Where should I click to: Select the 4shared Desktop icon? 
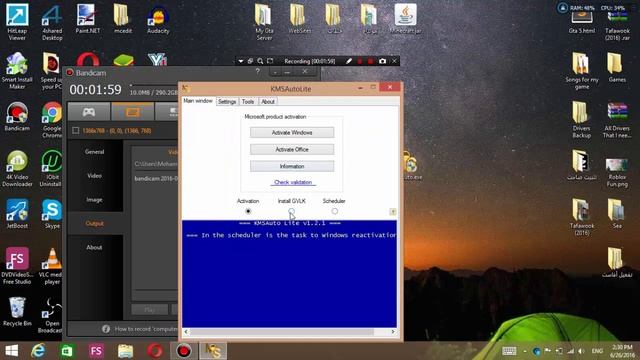(52, 21)
